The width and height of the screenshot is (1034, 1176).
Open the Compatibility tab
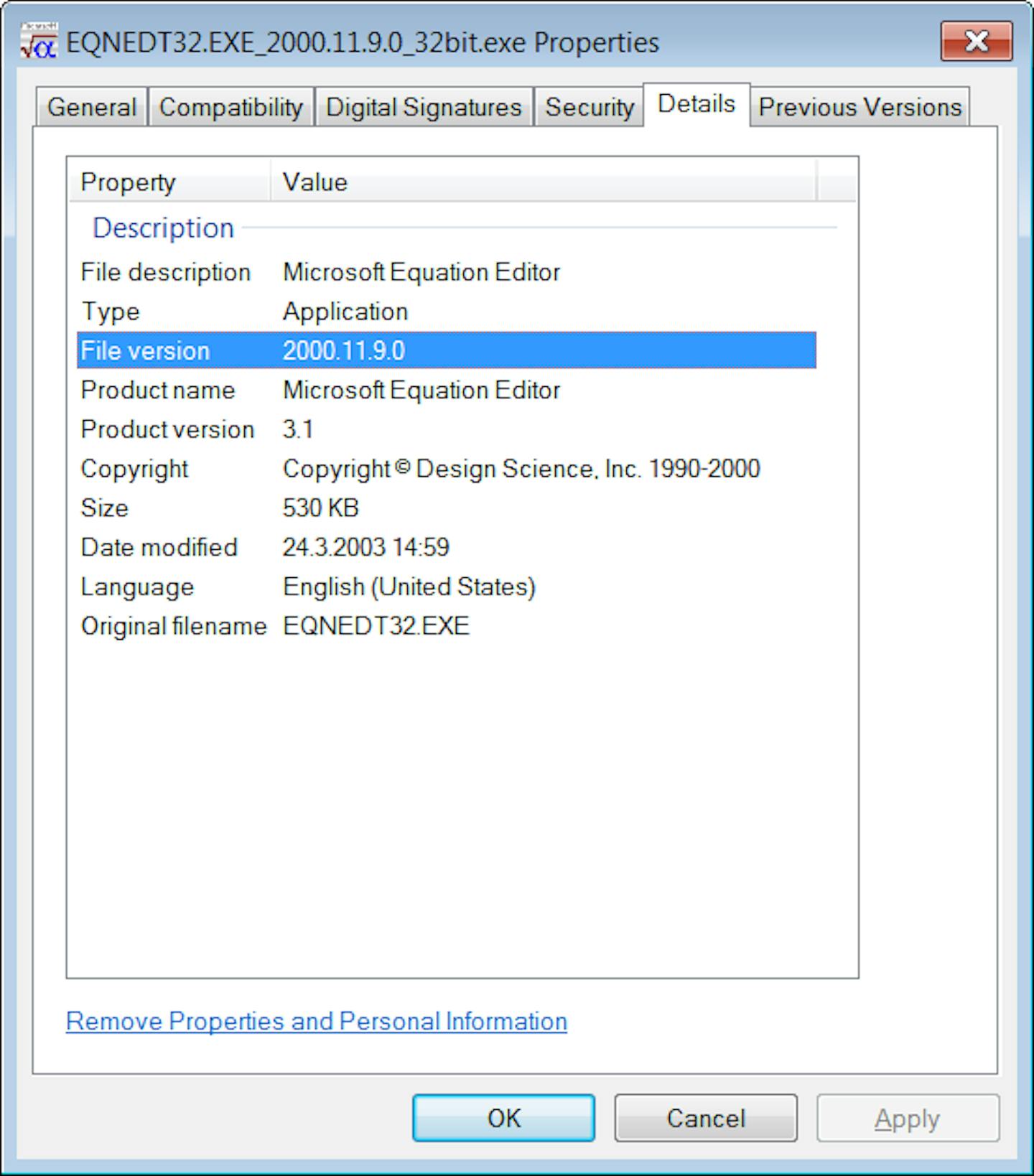(x=231, y=107)
